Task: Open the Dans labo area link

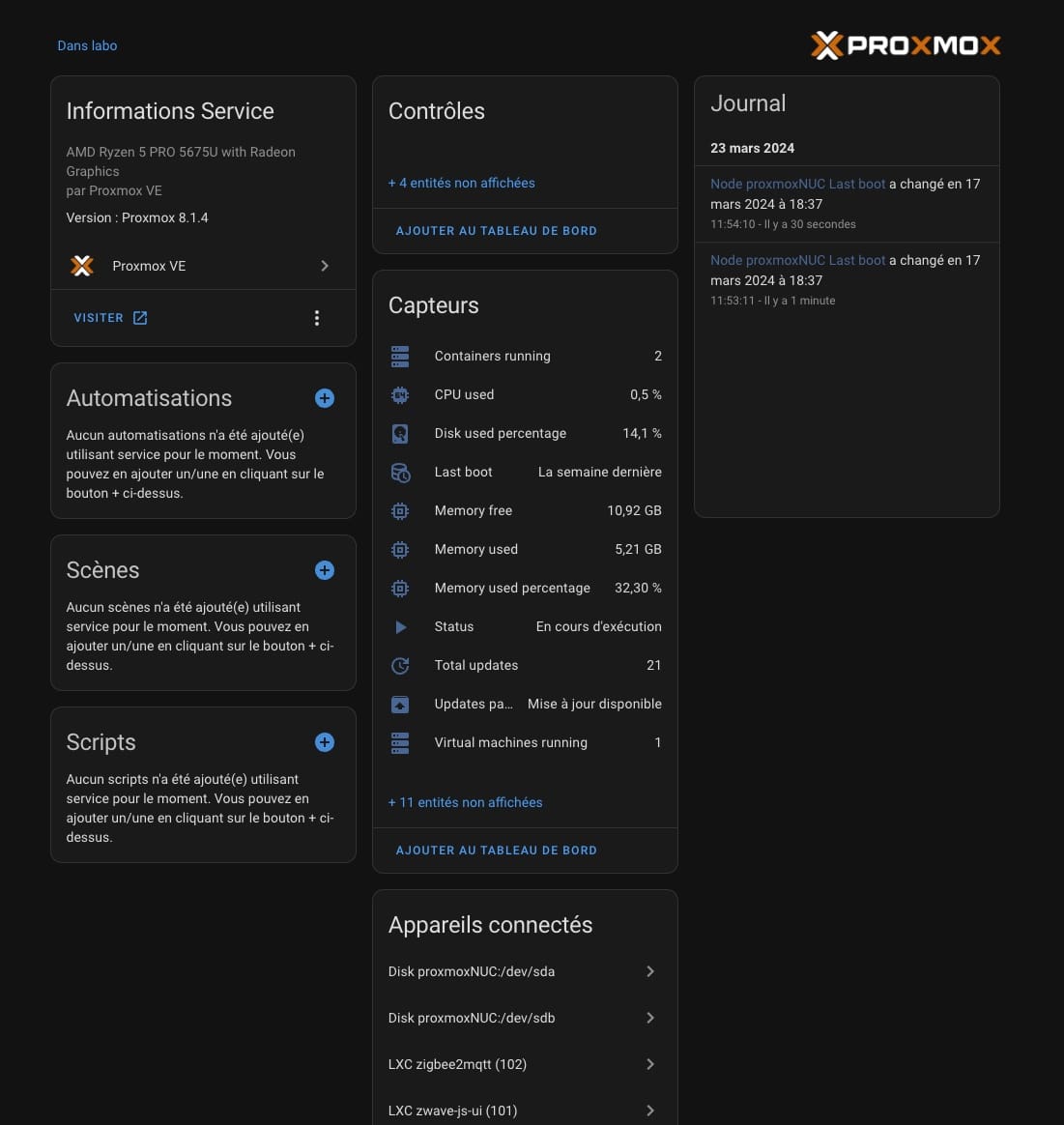Action: 87,45
